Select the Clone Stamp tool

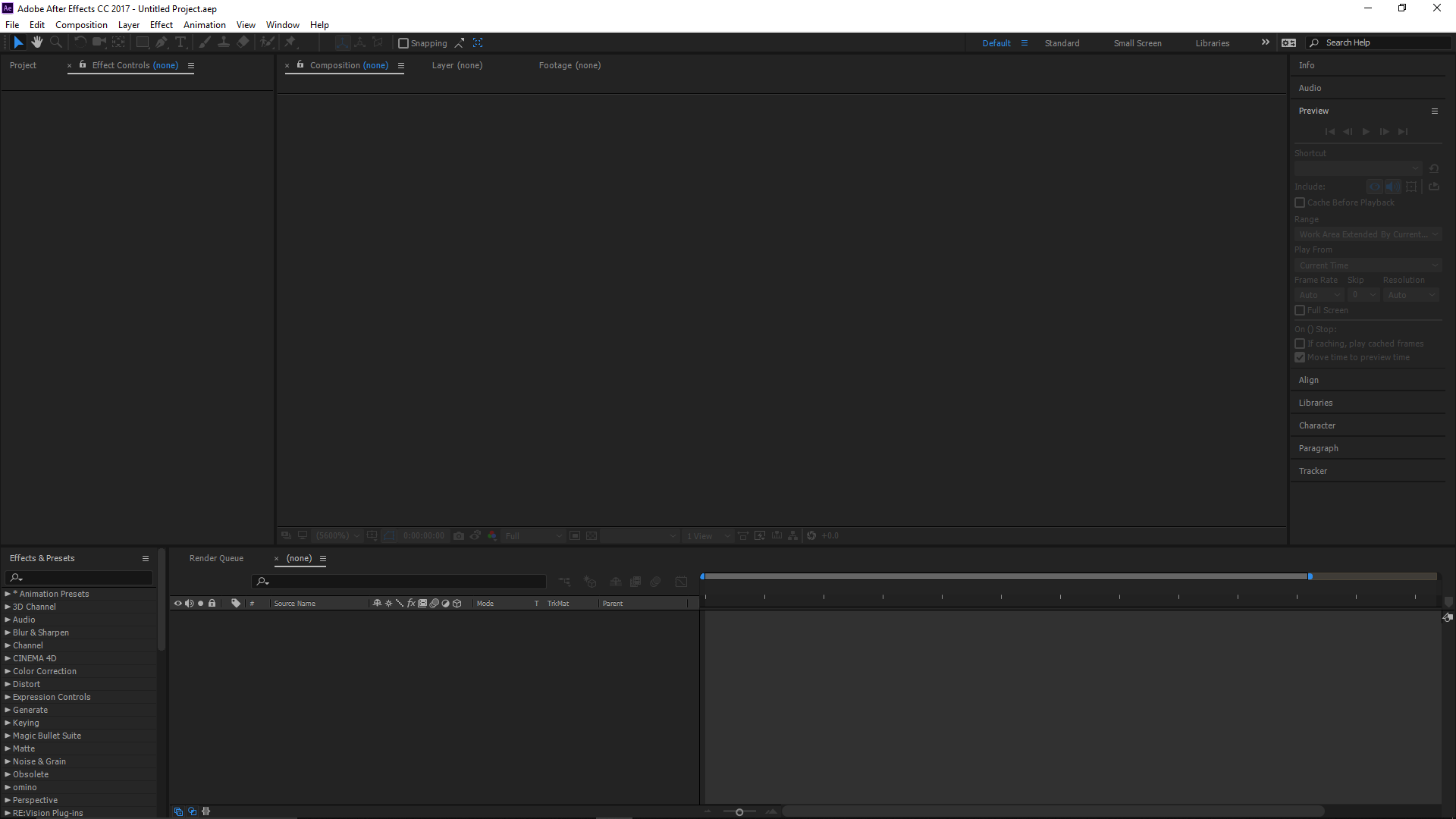pos(224,42)
